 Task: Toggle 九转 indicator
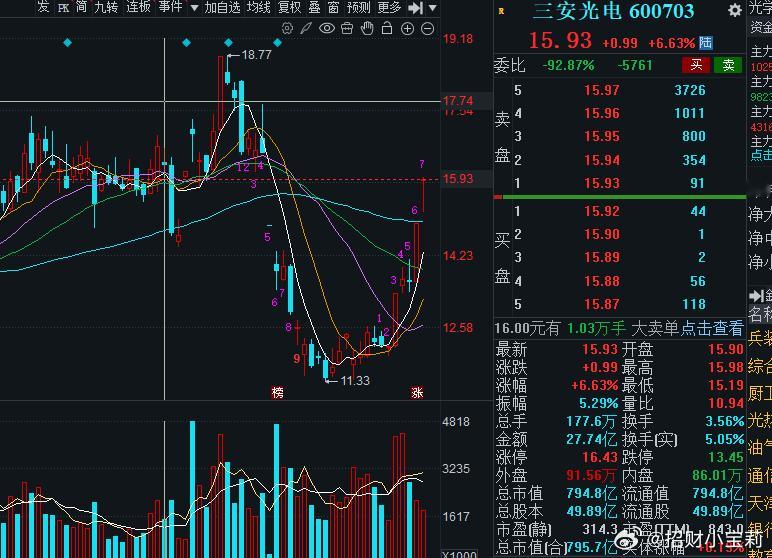click(x=106, y=7)
